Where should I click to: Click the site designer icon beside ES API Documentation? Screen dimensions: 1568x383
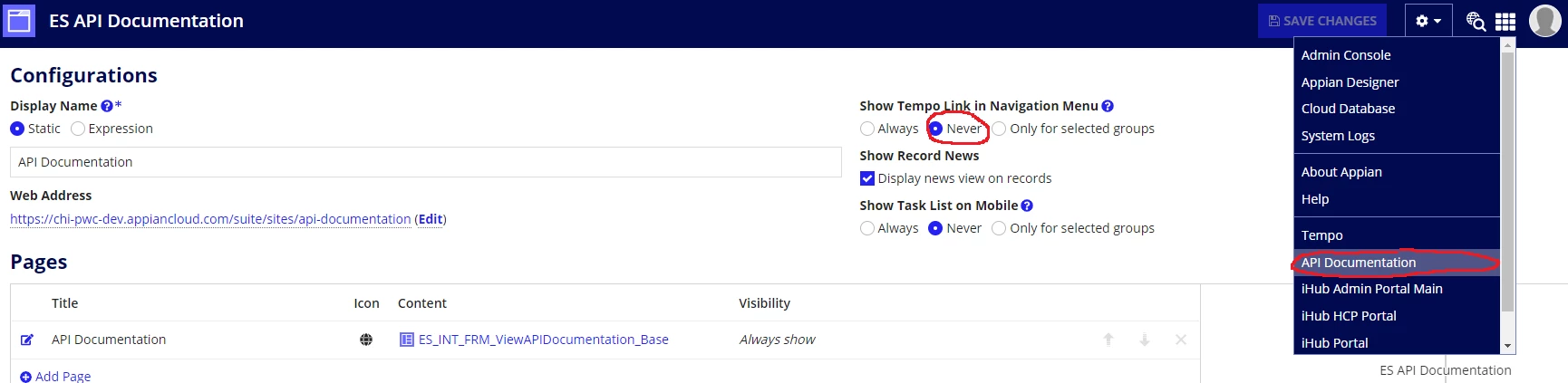pyautogui.click(x=19, y=20)
